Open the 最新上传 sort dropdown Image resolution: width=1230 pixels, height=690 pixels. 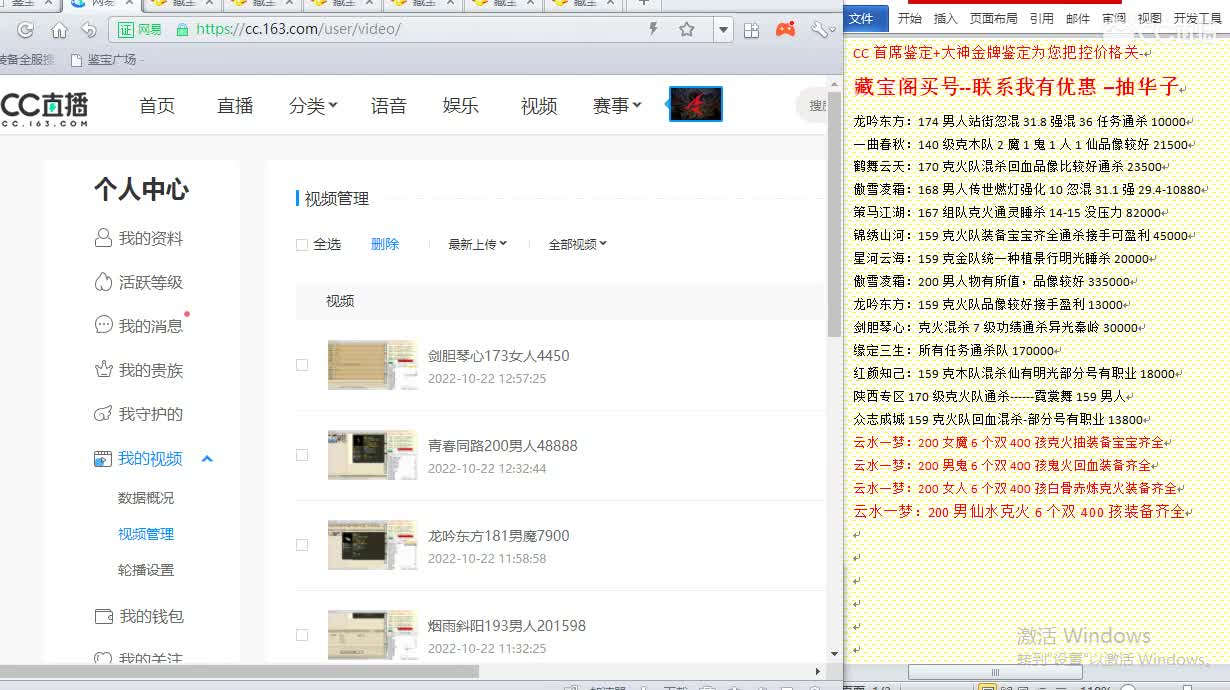[477, 244]
